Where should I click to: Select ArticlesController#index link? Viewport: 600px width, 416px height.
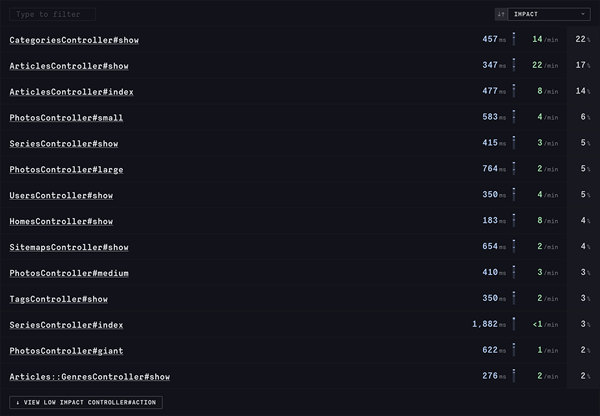(72, 92)
